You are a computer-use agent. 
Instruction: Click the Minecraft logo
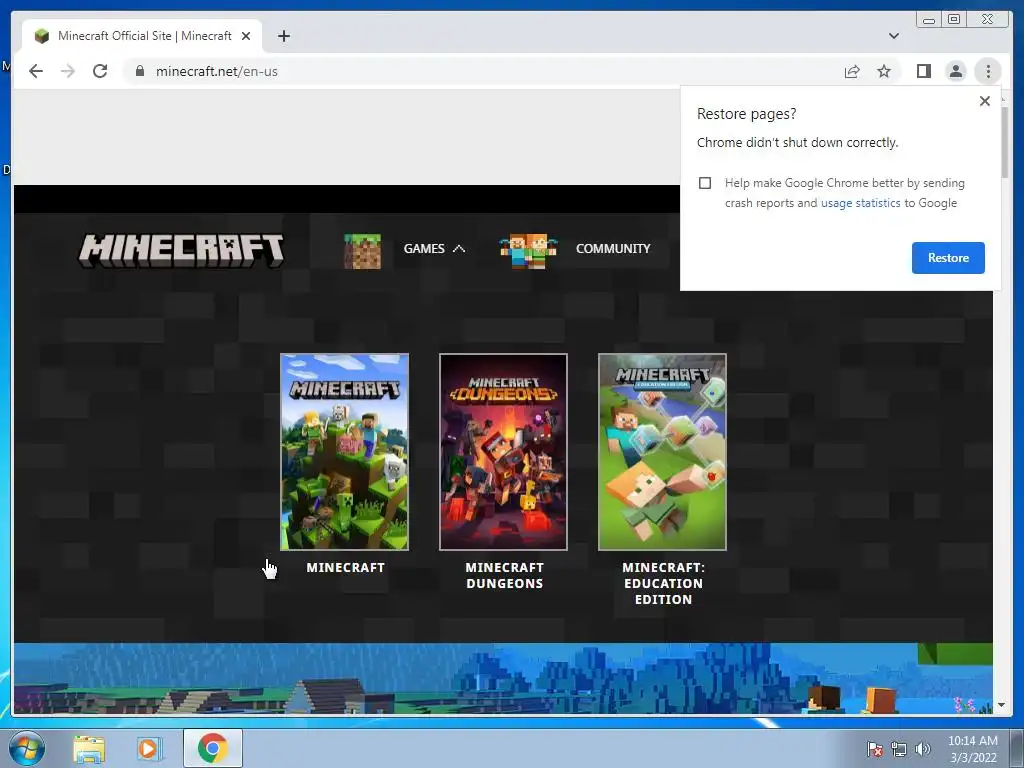point(182,249)
